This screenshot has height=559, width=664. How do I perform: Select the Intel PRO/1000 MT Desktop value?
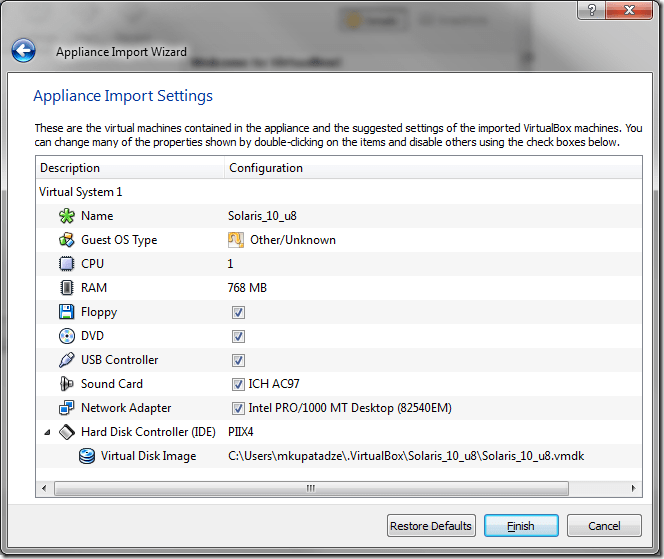(350, 408)
